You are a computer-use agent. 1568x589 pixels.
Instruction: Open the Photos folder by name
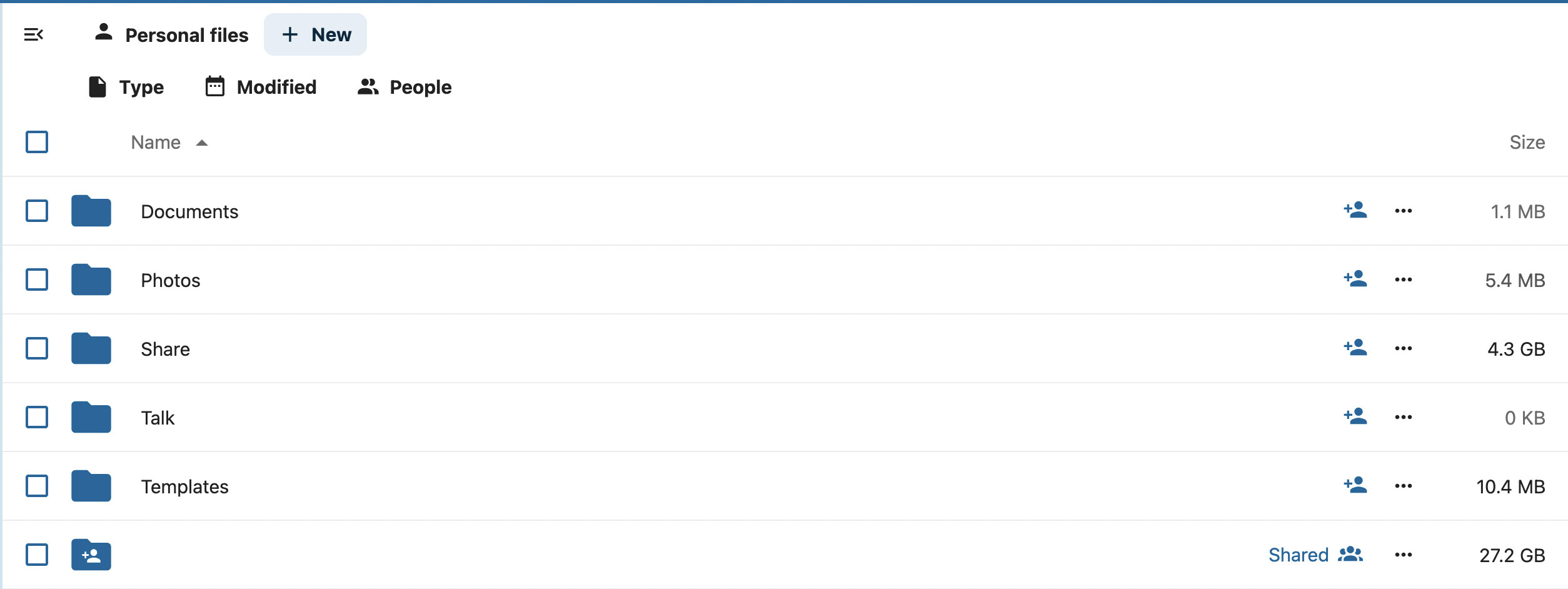coord(171,280)
